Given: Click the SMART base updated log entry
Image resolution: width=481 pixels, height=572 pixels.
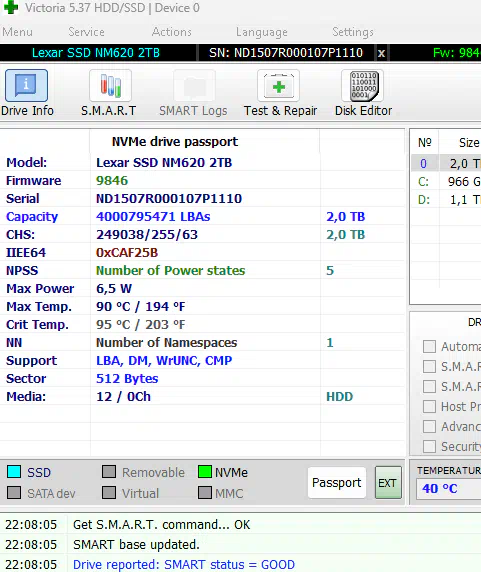Looking at the screenshot, I should coord(136,545).
